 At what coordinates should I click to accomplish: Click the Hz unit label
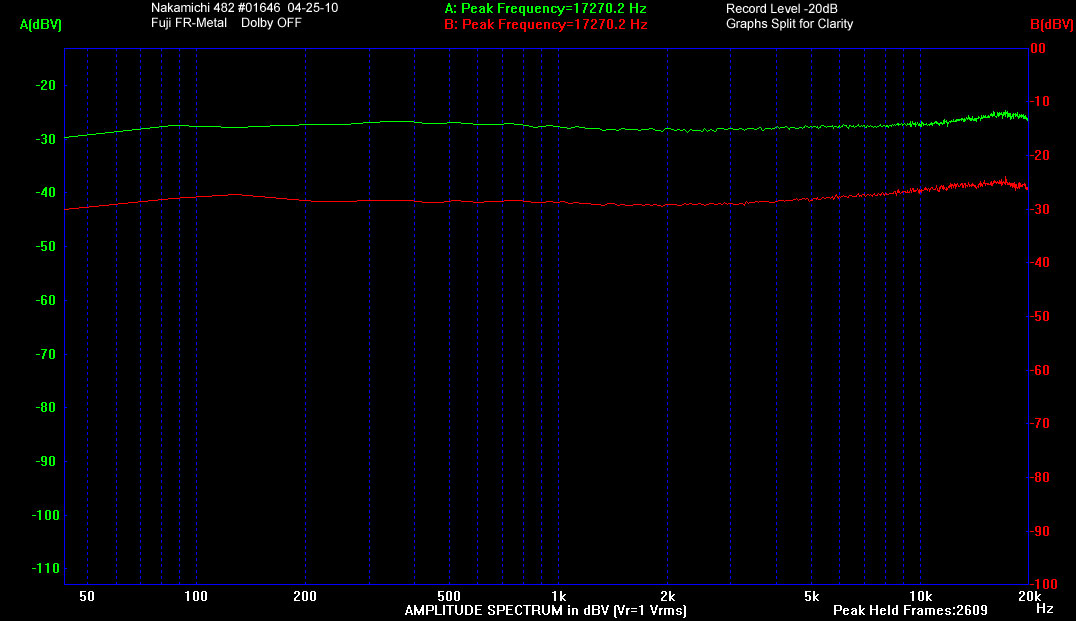tap(1044, 608)
